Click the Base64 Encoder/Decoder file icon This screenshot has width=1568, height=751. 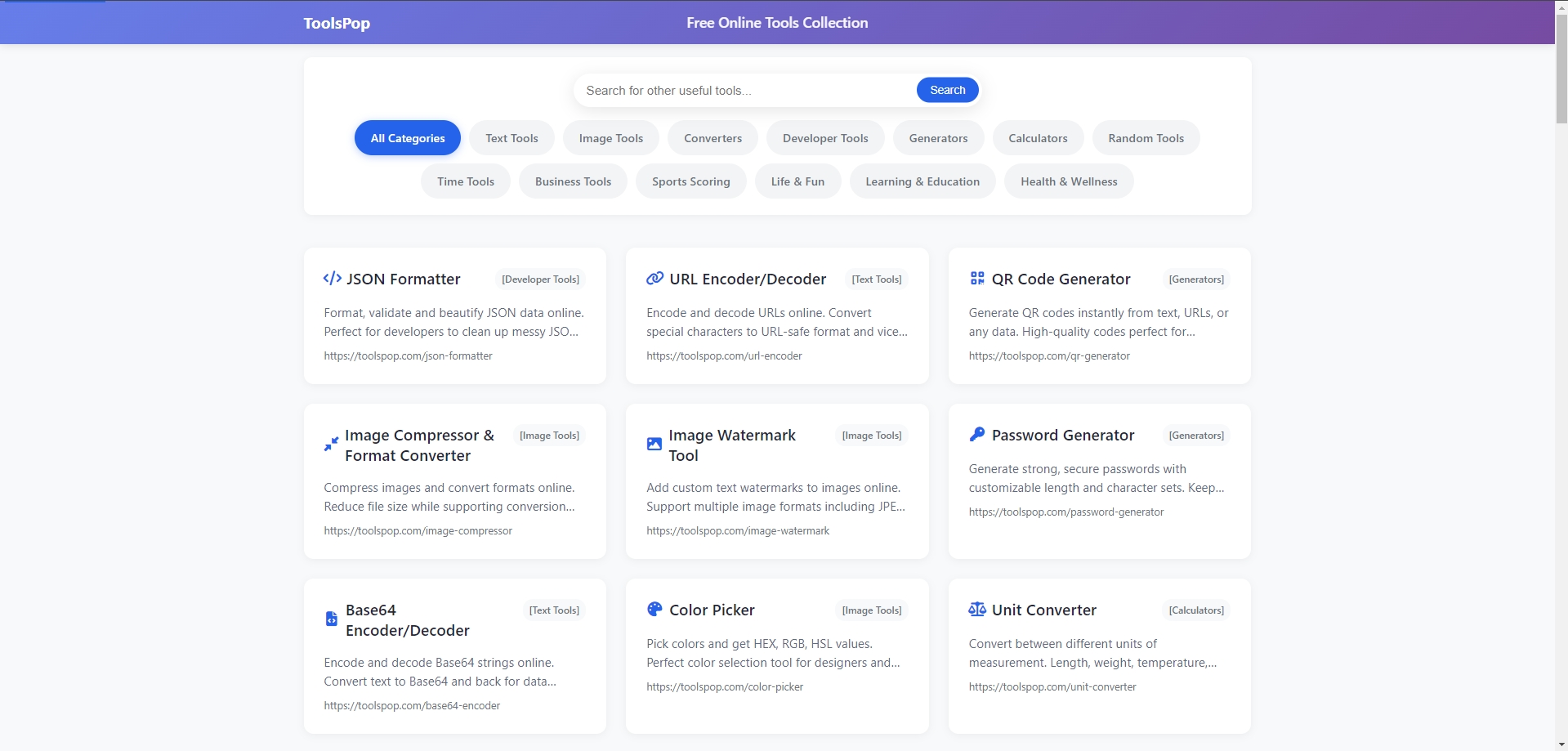(x=331, y=619)
